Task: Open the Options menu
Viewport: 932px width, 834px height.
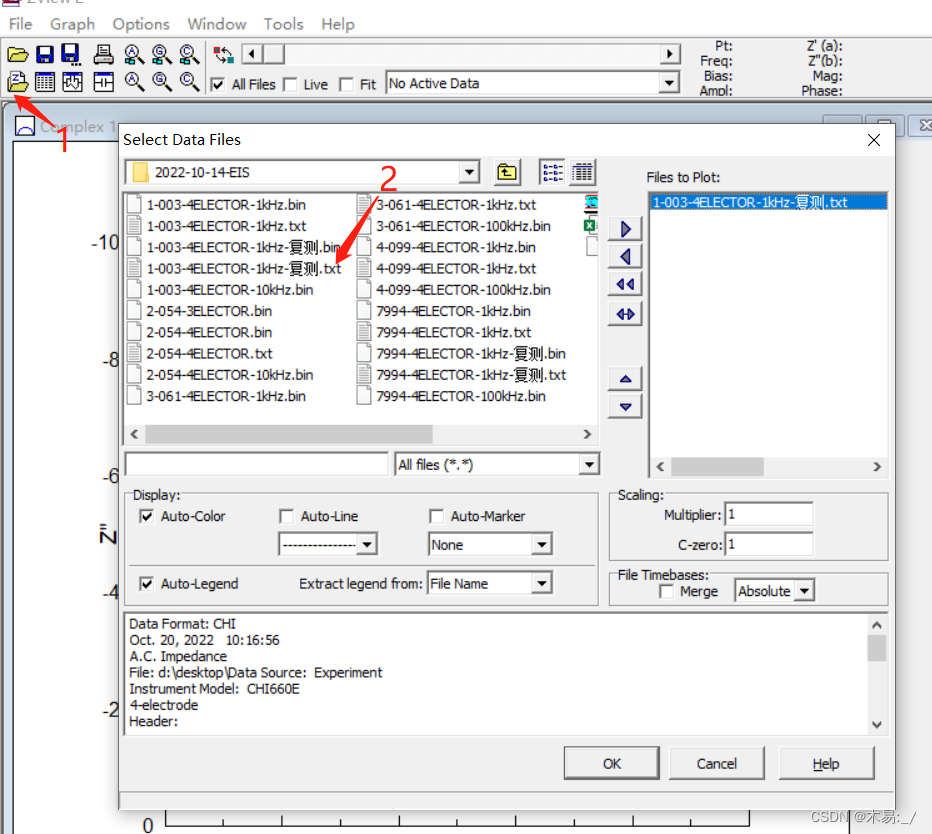Action: click(x=141, y=24)
